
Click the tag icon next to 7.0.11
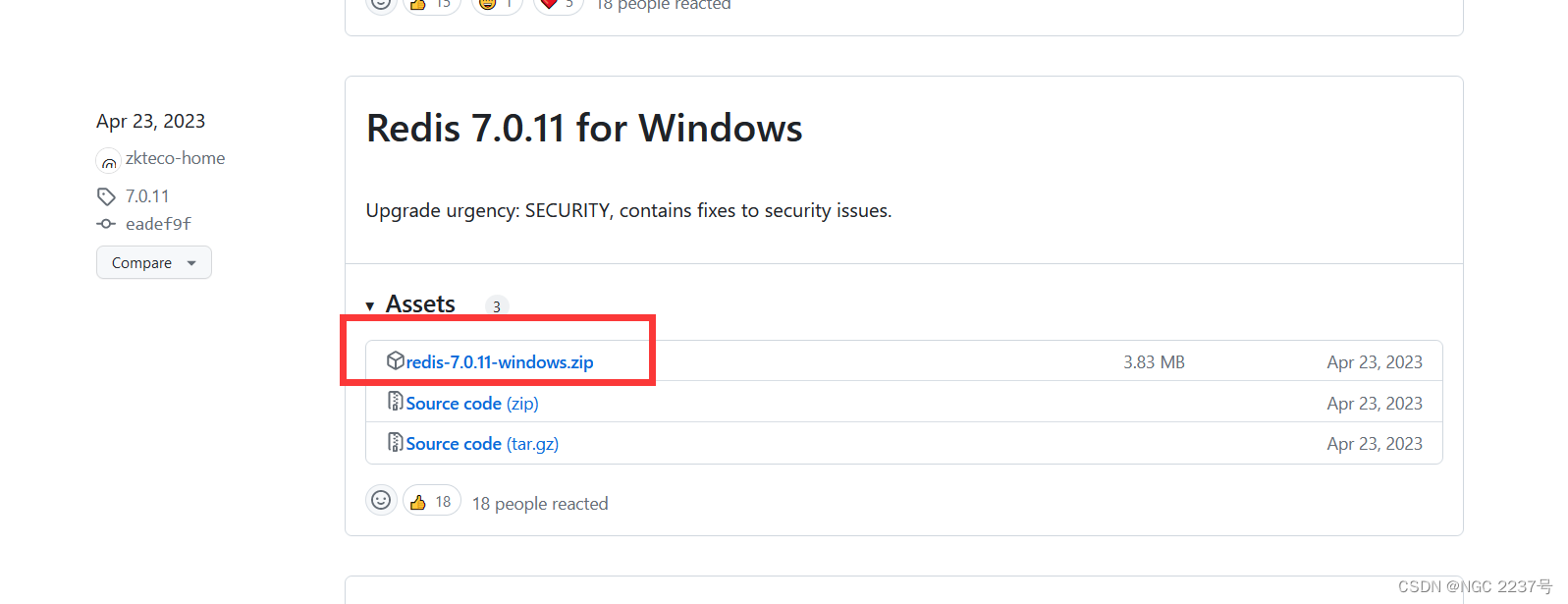[106, 196]
